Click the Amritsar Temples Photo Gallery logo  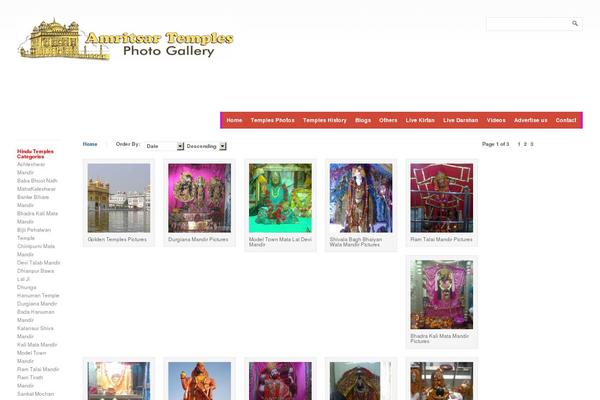pyautogui.click(x=126, y=39)
